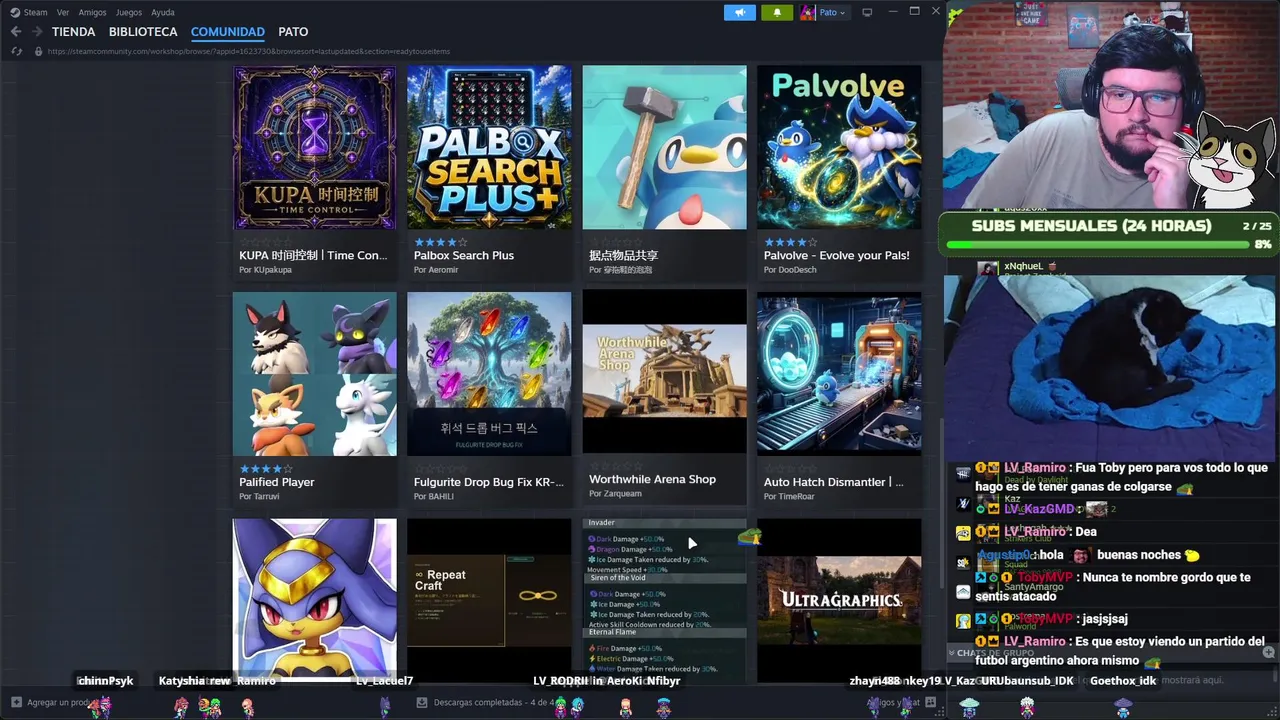
Task: Open the 'Worthwhile Arena Shop' title link
Action: [652, 479]
